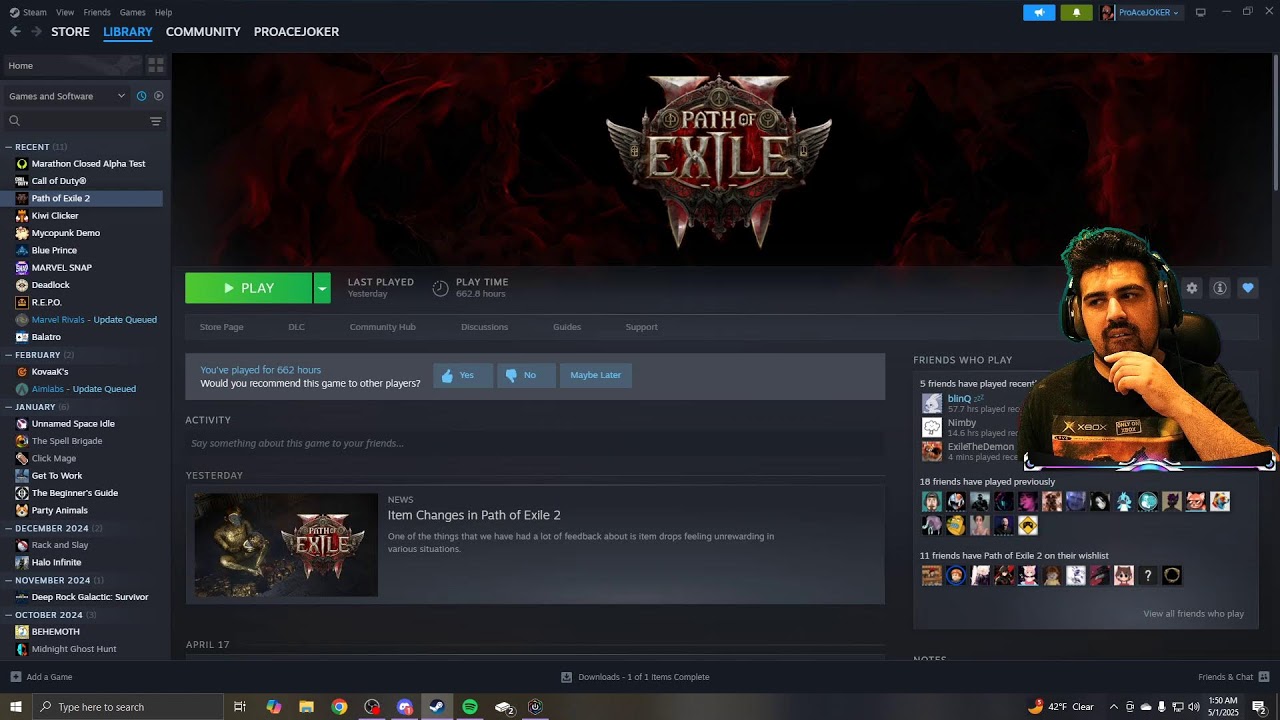The image size is (1280, 720).
Task: Collapse October 2024 section
Action: coord(10,615)
